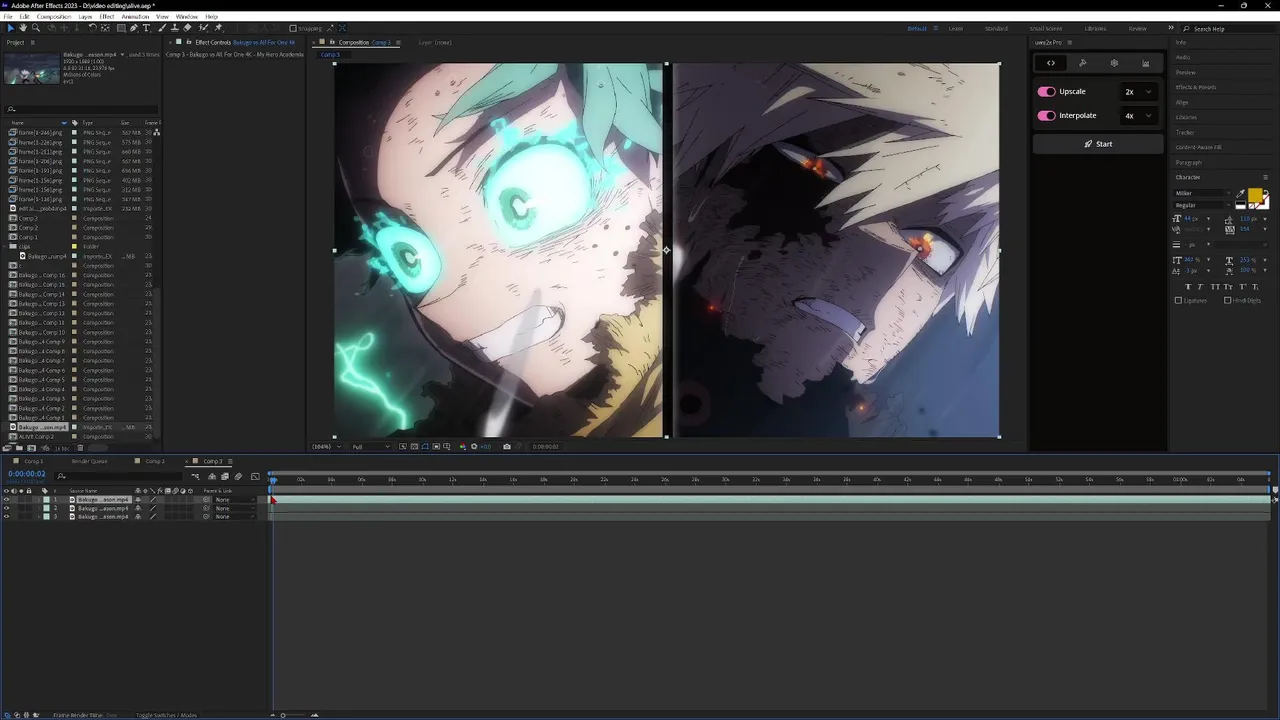The height and width of the screenshot is (720, 1280).
Task: Open the Regular font style dropdown
Action: pyautogui.click(x=1203, y=205)
